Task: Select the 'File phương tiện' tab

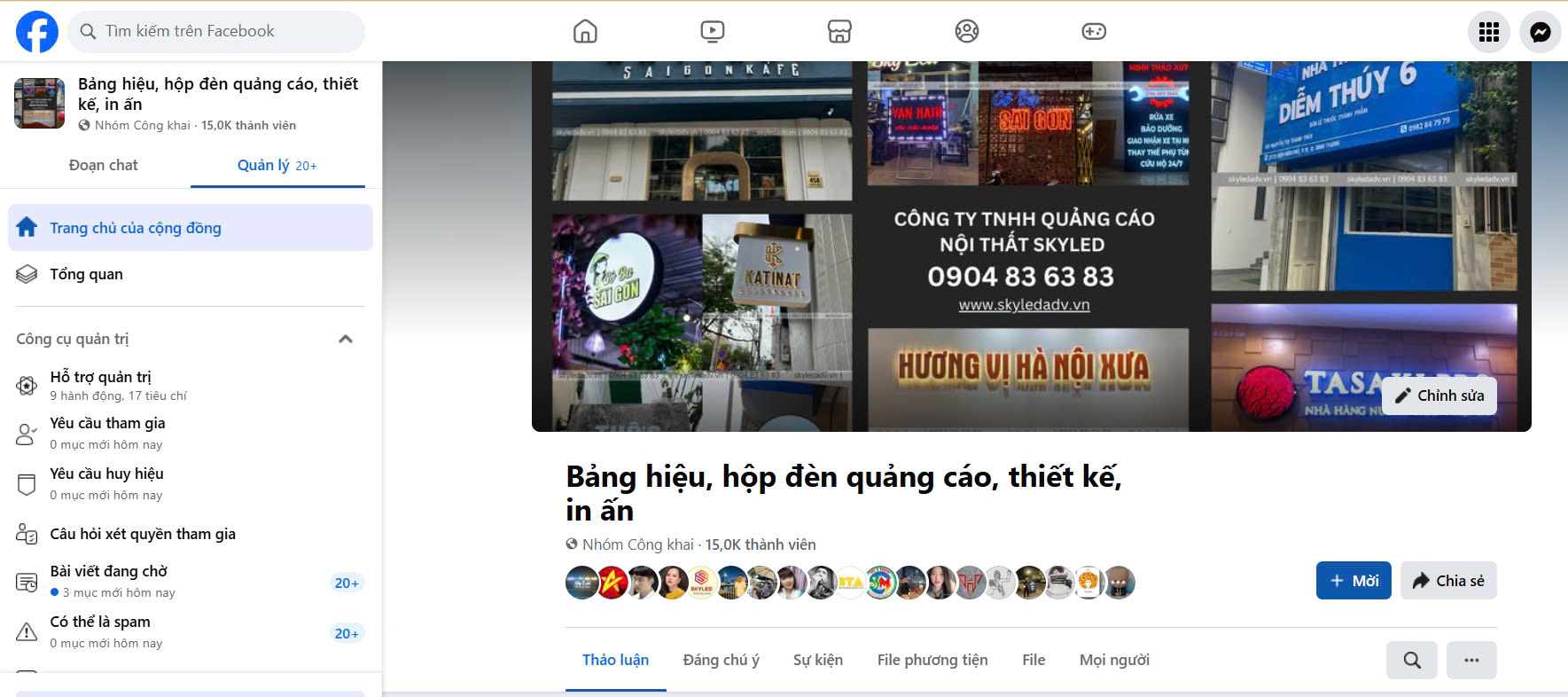Action: coord(932,660)
